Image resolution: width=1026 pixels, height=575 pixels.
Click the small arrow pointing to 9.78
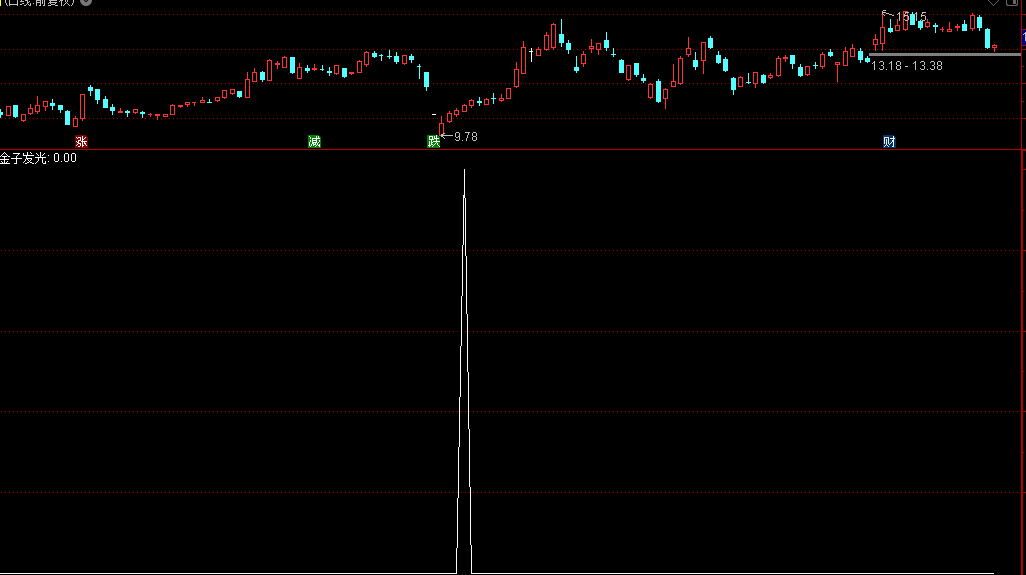(x=446, y=135)
